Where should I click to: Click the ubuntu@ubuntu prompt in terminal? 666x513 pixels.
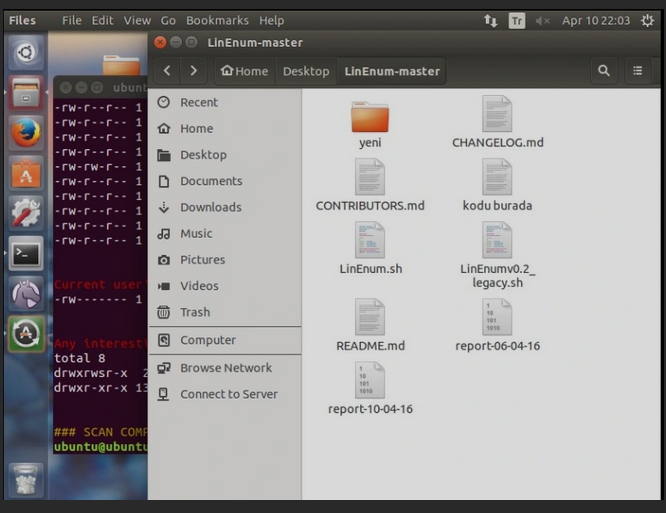(x=101, y=447)
